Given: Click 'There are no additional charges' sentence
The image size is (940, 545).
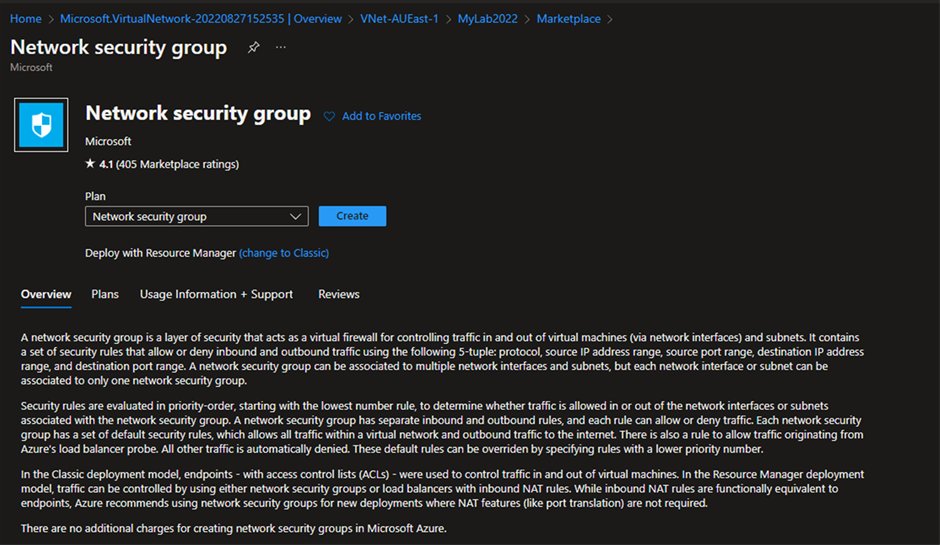Looking at the screenshot, I should point(234,528).
